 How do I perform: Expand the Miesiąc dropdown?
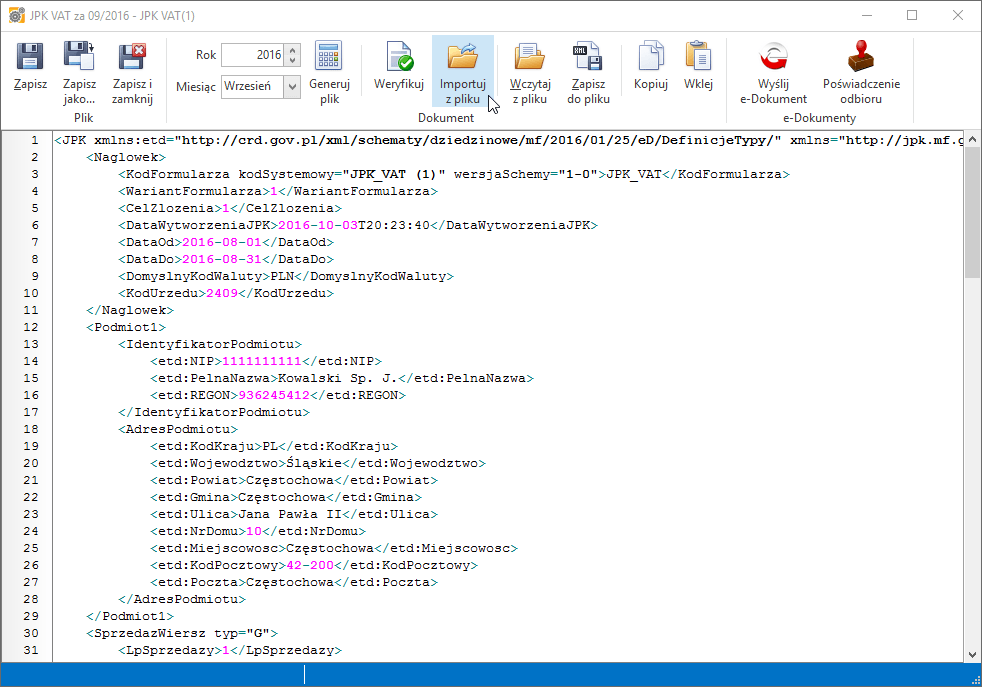coord(291,87)
